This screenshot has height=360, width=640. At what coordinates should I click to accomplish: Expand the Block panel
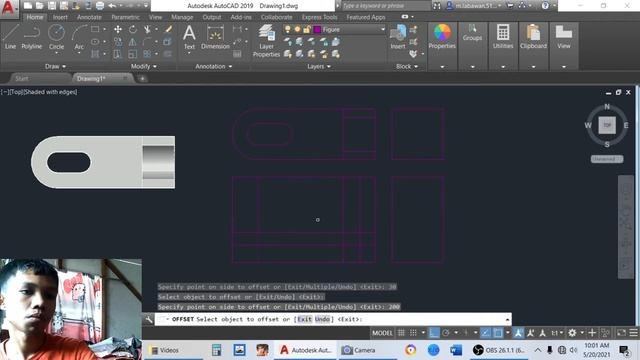(x=407, y=66)
